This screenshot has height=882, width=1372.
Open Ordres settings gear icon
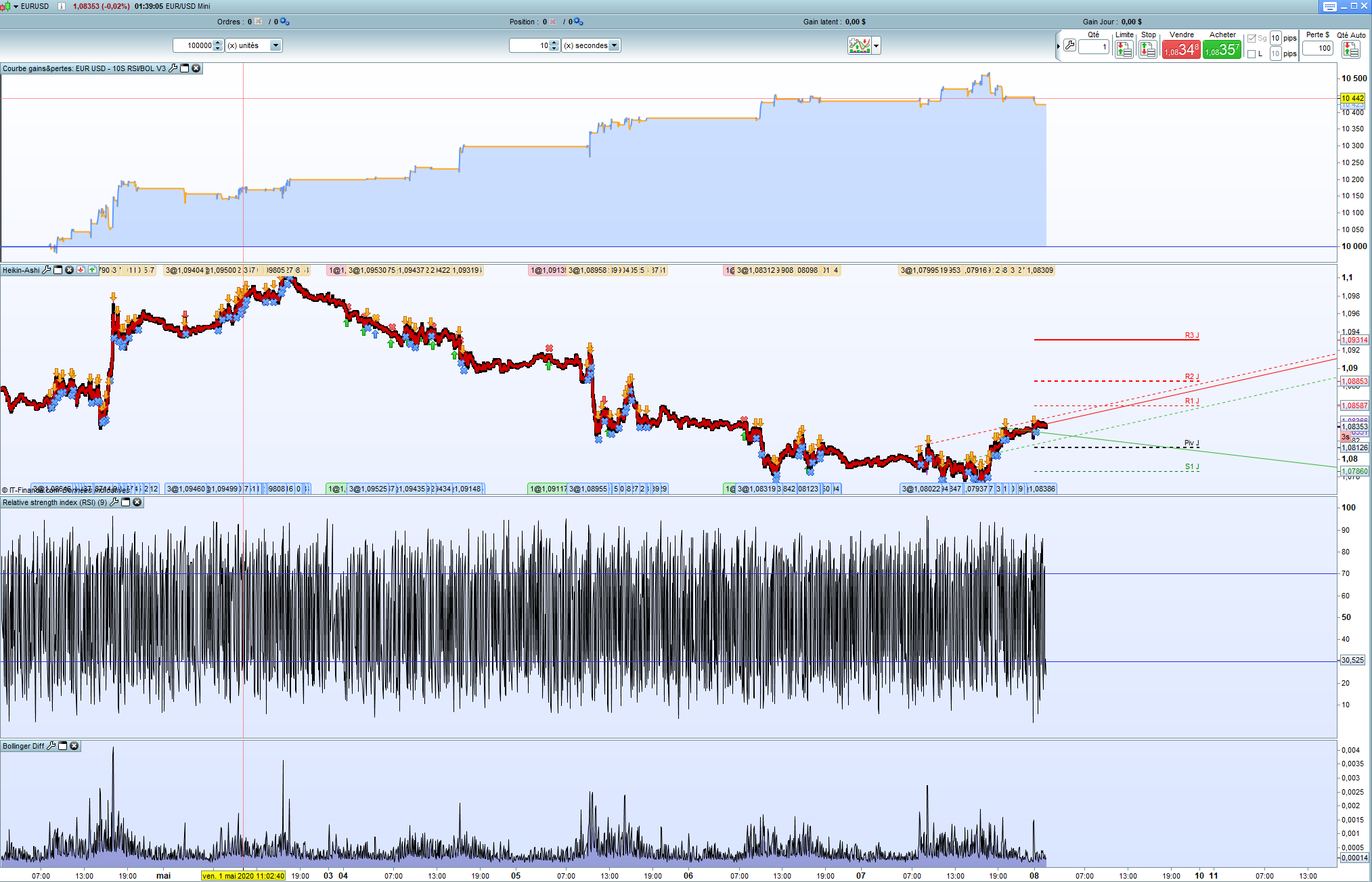[x=285, y=22]
